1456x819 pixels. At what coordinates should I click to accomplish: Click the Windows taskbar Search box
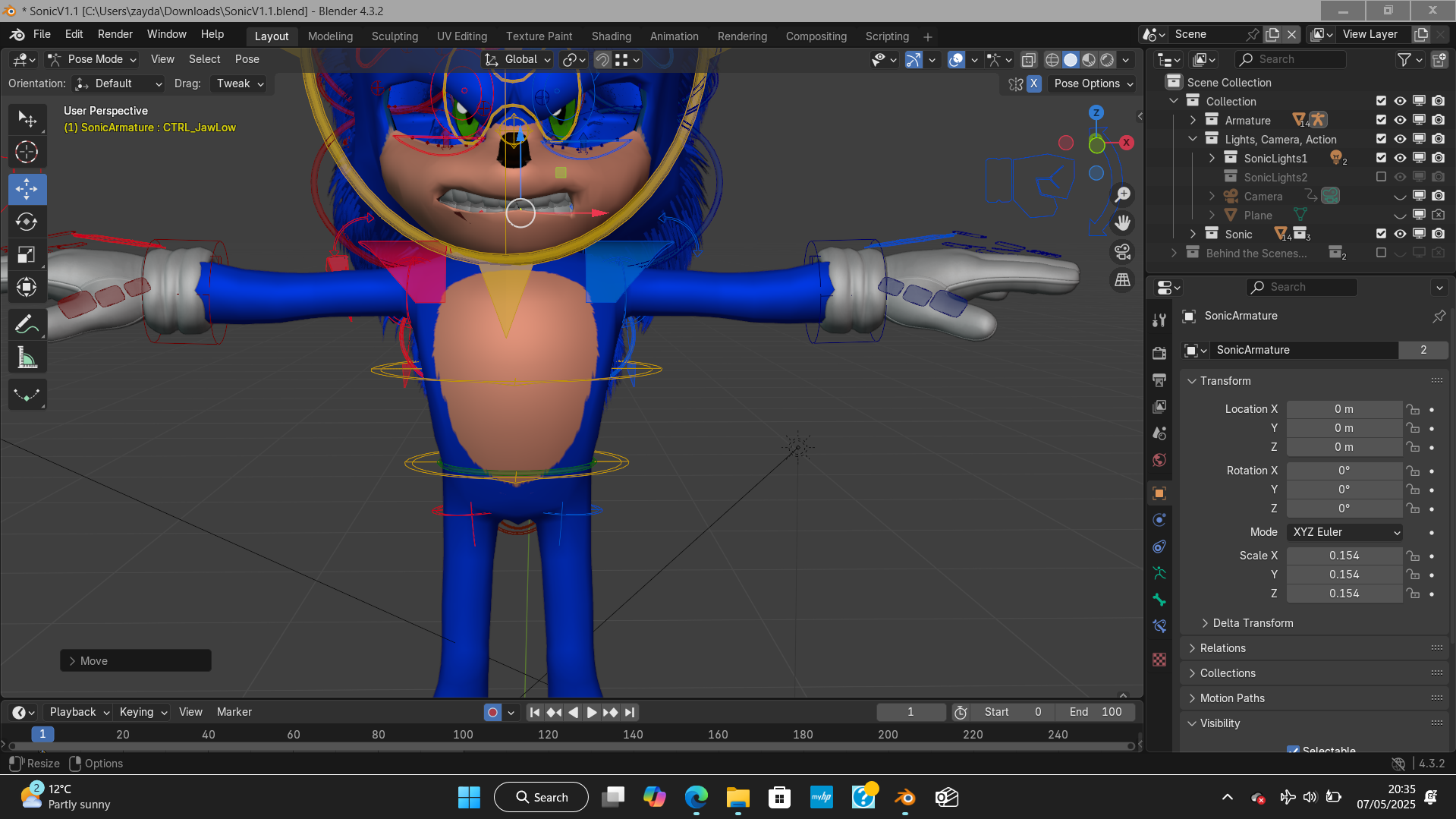pos(541,797)
